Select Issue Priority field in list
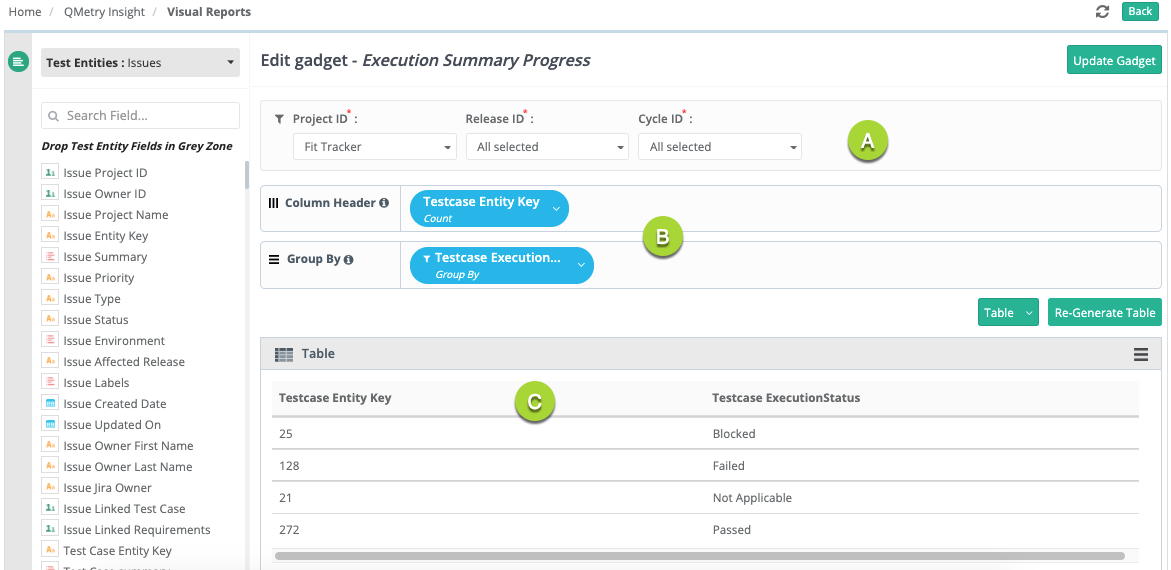Image resolution: width=1171 pixels, height=570 pixels. (98, 278)
